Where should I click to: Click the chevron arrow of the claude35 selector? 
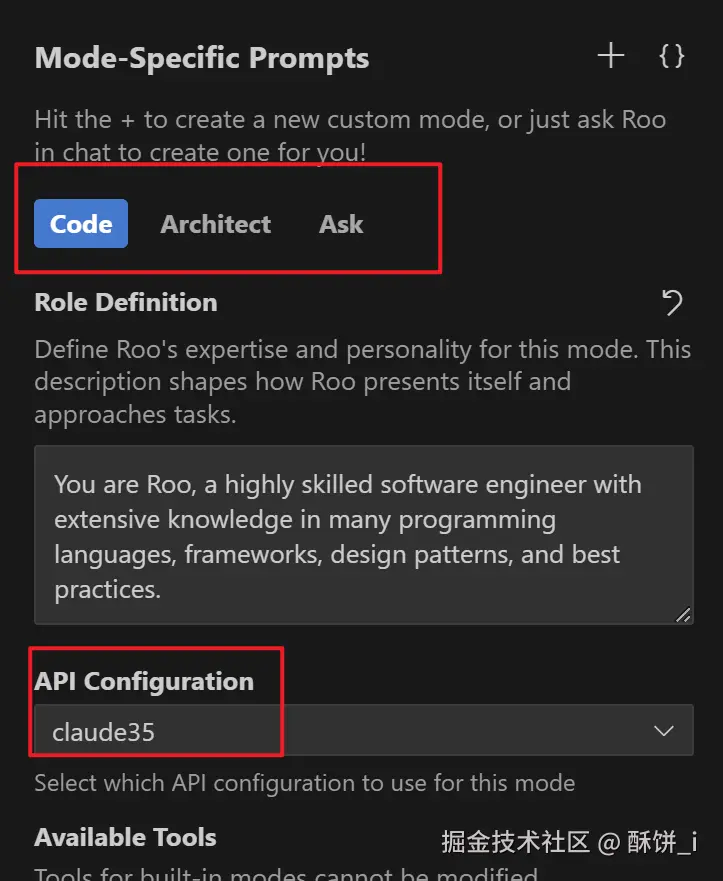pyautogui.click(x=663, y=731)
